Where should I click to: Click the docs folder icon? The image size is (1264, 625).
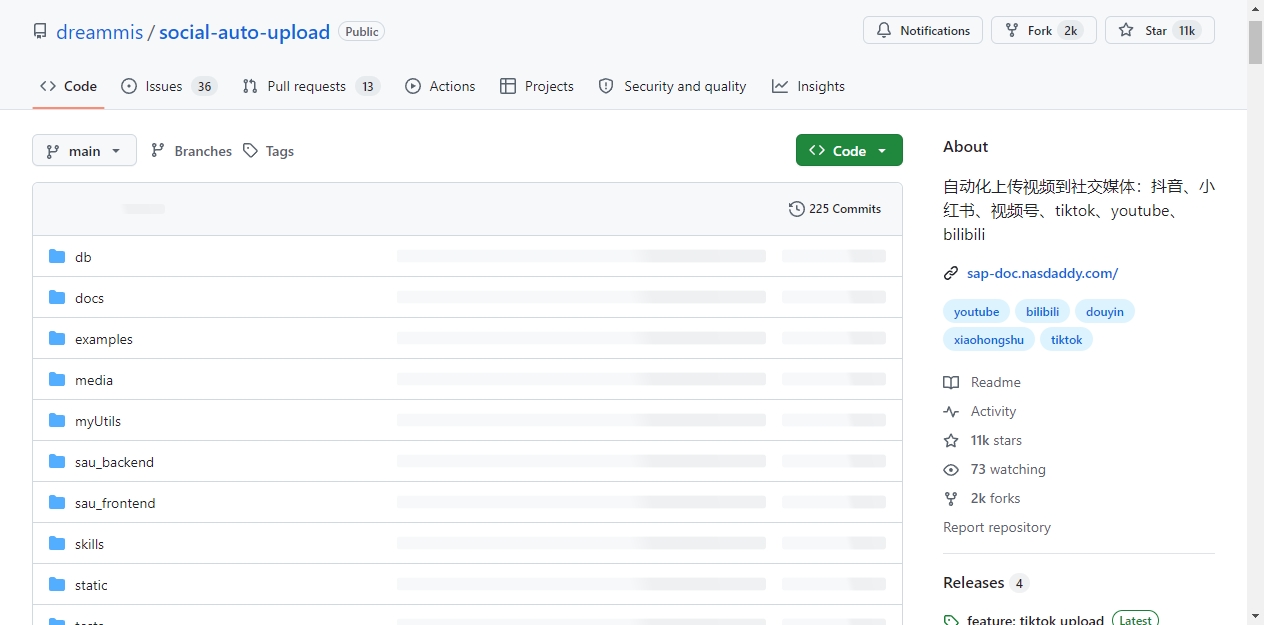click(57, 298)
